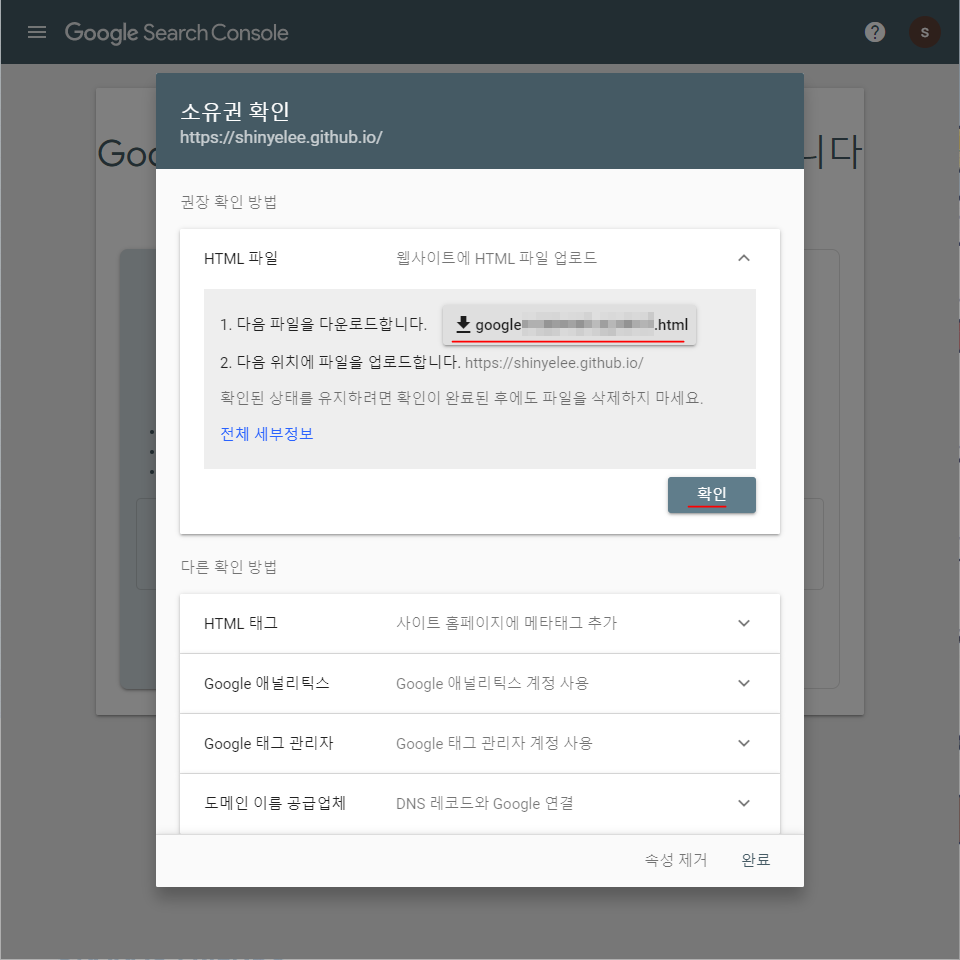Viewport: 960px width, 960px height.
Task: Click the upload location URL in step 2
Action: (x=554, y=363)
